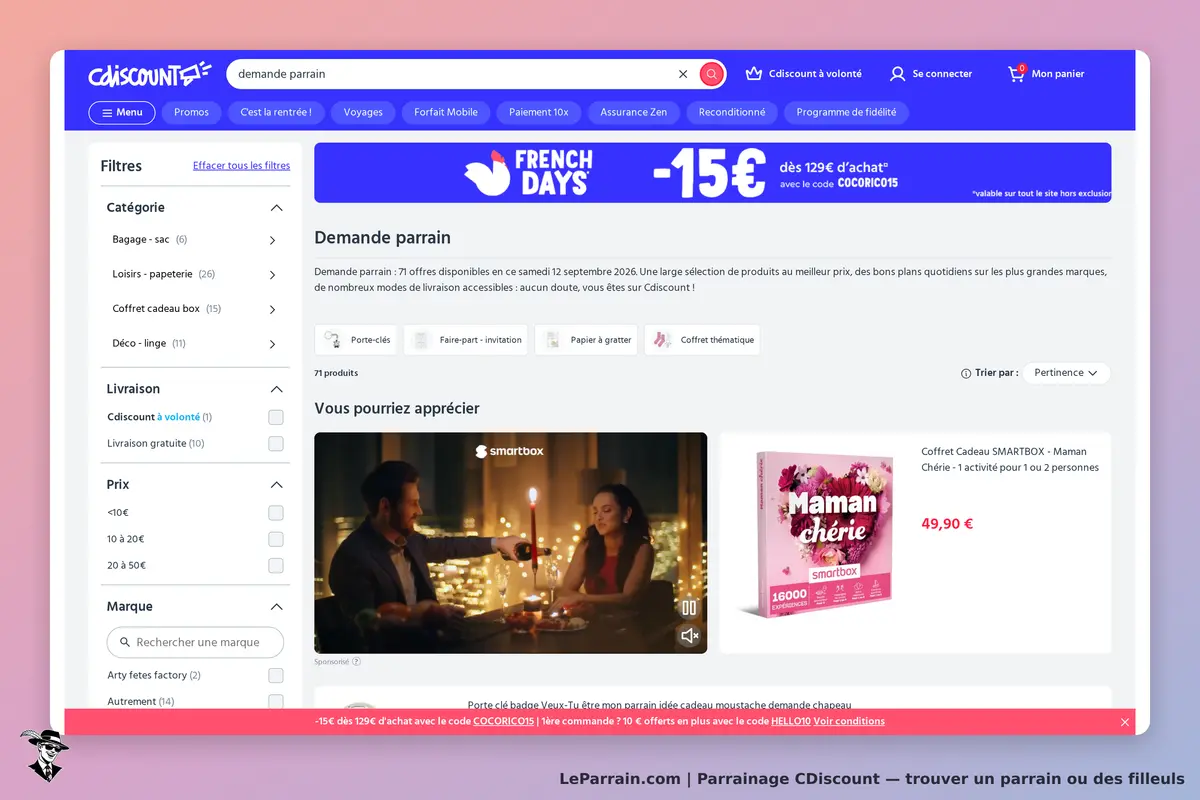Click the COCORICO15 code link
Screen dimensions: 1200x800
point(504,721)
